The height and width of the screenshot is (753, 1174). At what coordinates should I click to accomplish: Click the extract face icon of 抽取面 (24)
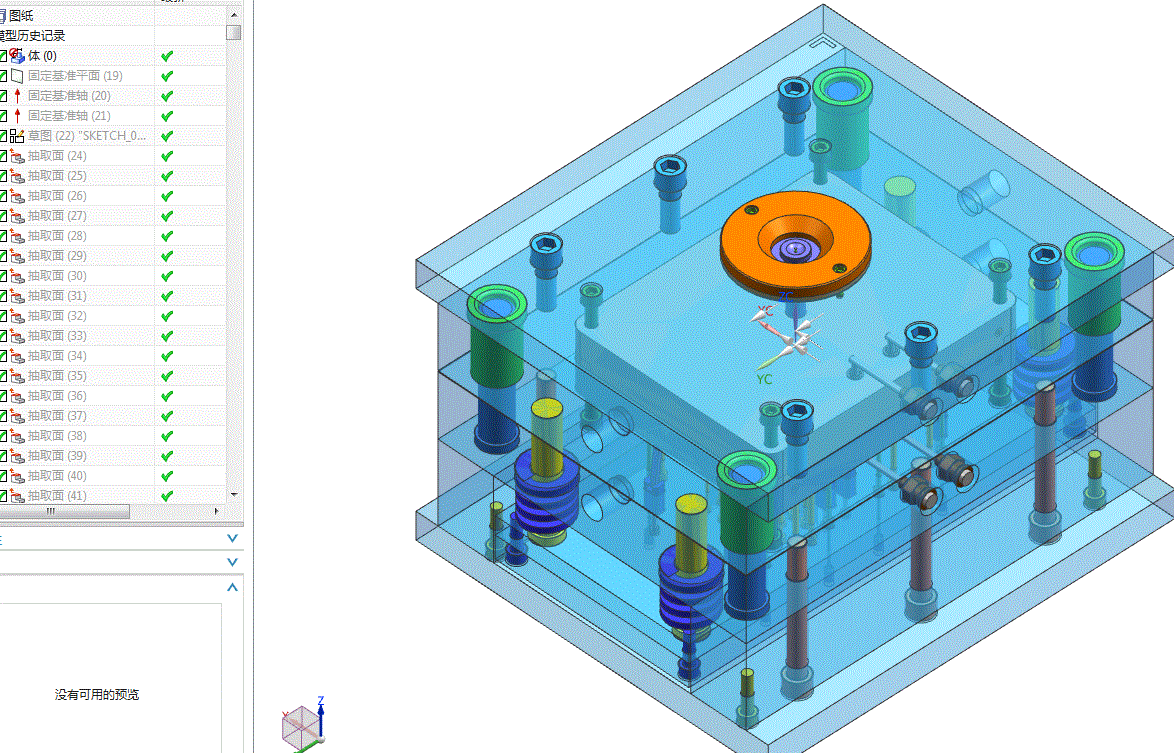(17, 156)
